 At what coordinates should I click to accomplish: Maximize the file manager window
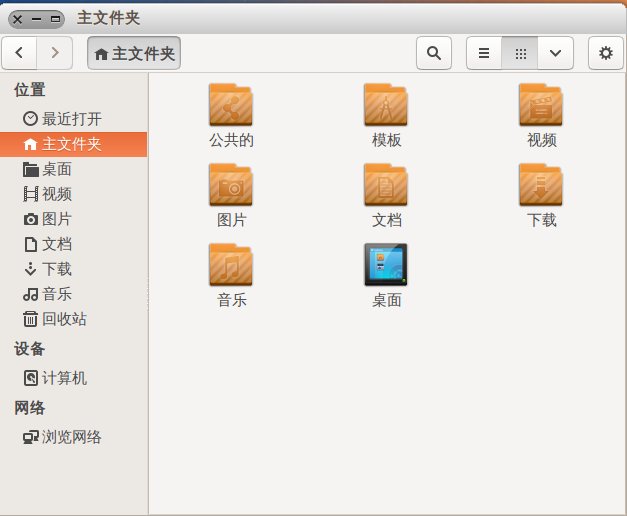tap(55, 19)
